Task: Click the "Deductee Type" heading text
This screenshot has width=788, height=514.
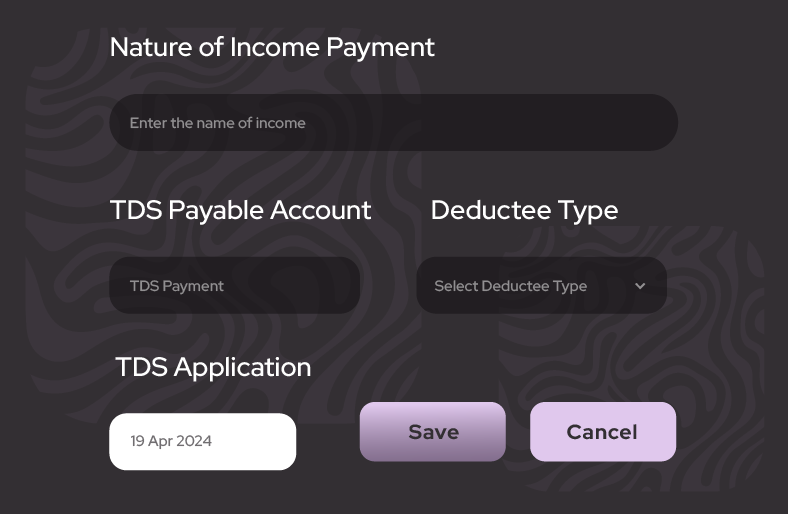Action: point(524,210)
